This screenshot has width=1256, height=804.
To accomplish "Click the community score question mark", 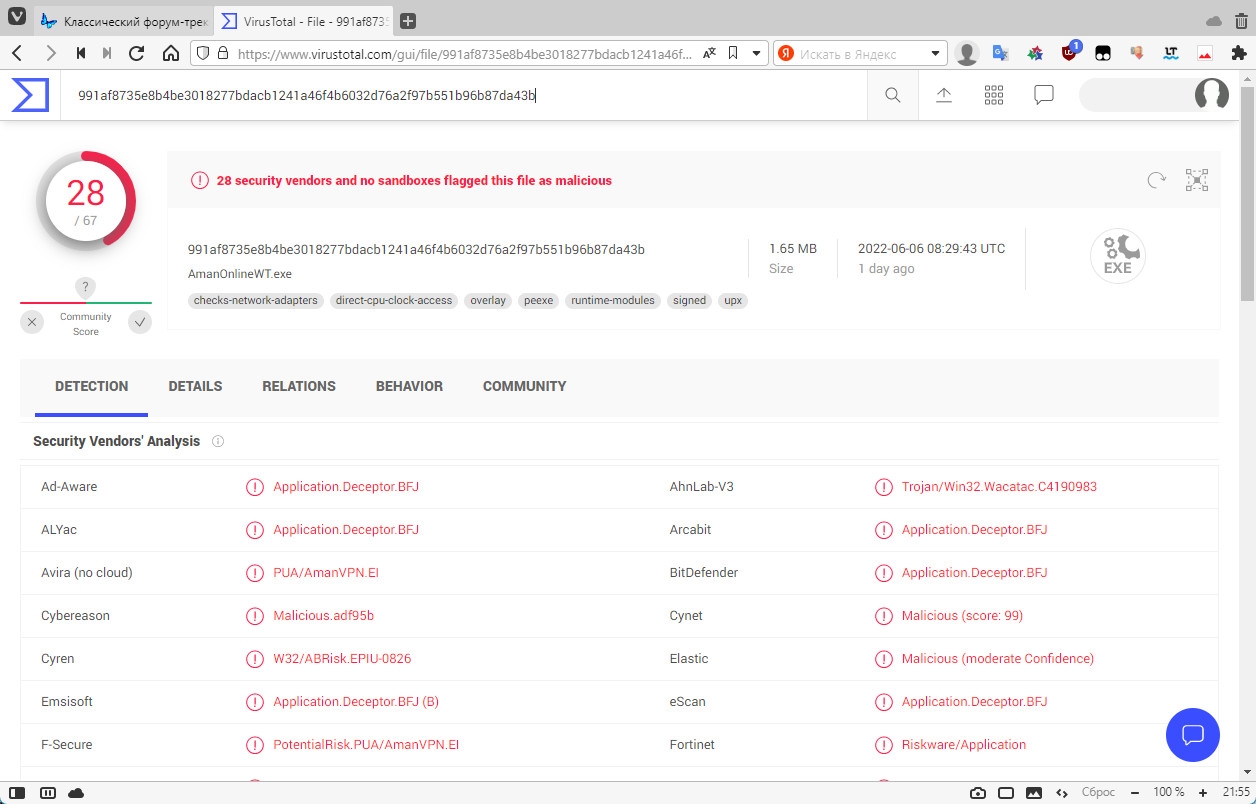I will [86, 288].
